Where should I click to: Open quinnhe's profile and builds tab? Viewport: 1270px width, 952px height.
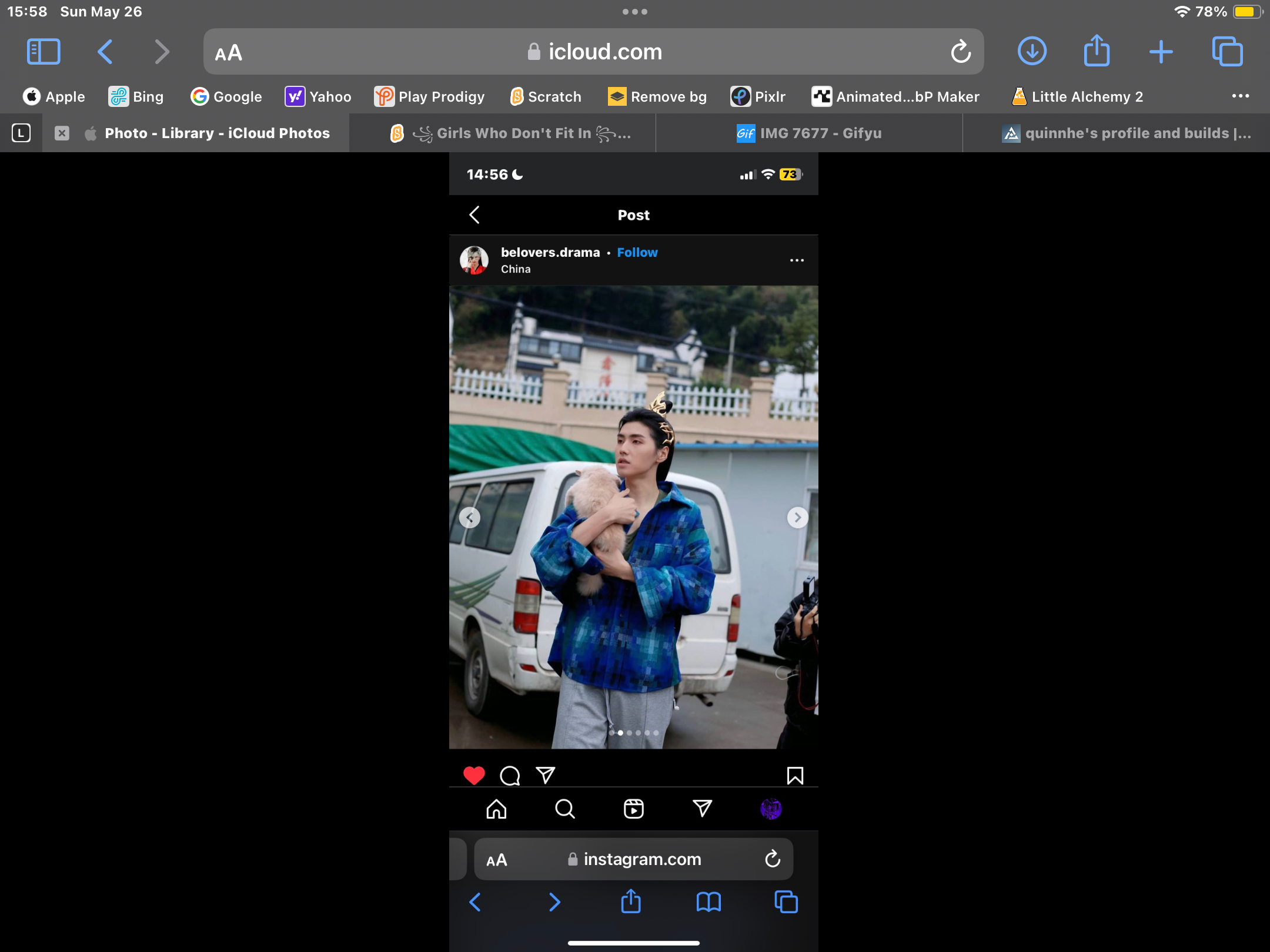[x=1126, y=133]
